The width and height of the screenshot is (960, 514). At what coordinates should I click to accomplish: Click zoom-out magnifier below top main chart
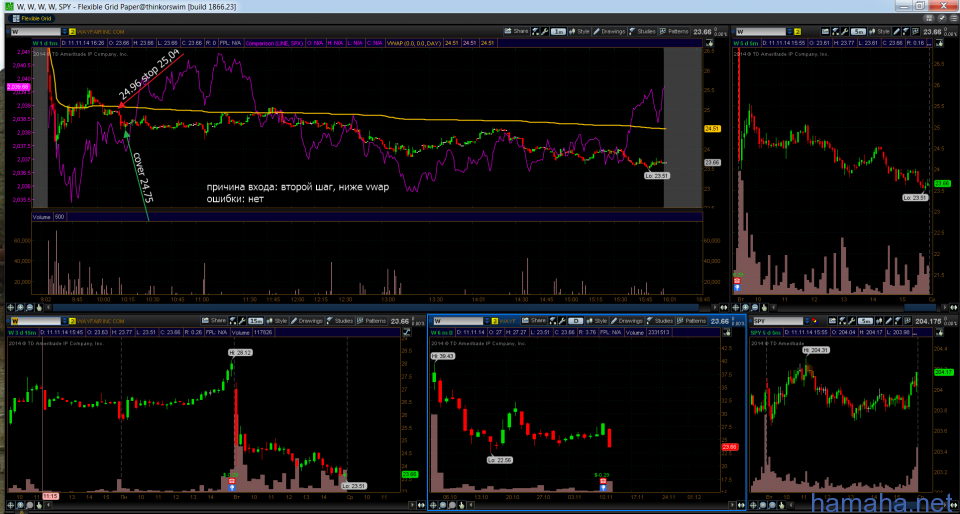click(29, 307)
